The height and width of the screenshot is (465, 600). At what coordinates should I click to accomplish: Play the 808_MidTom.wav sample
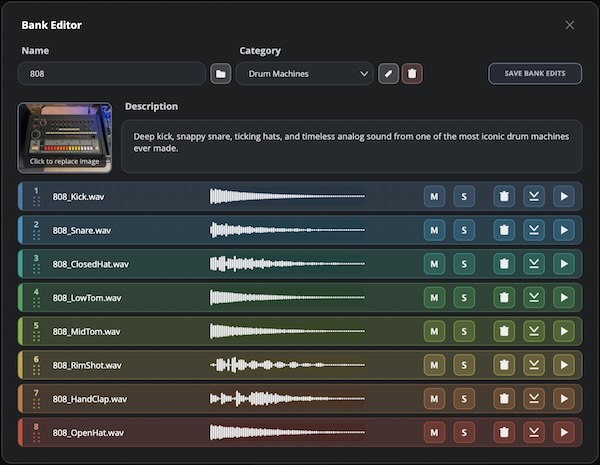click(564, 331)
